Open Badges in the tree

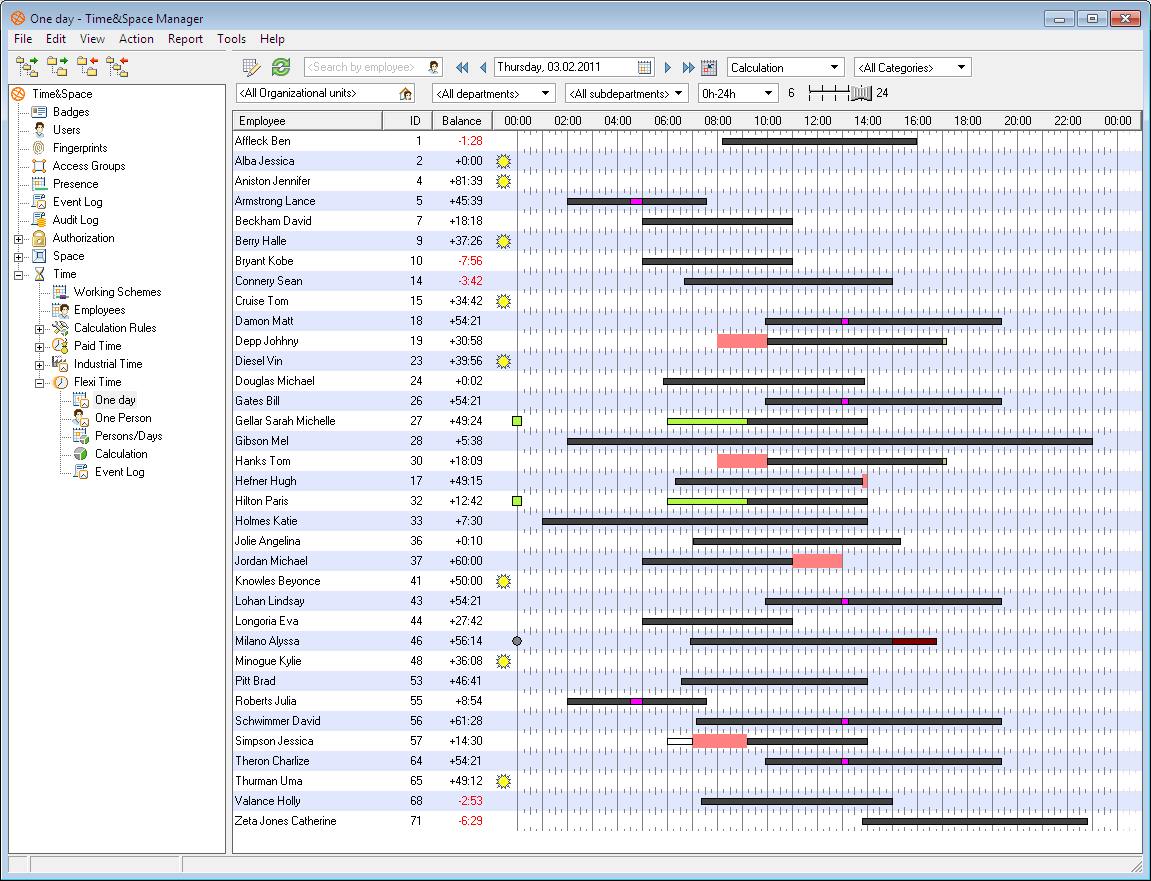tap(71, 112)
